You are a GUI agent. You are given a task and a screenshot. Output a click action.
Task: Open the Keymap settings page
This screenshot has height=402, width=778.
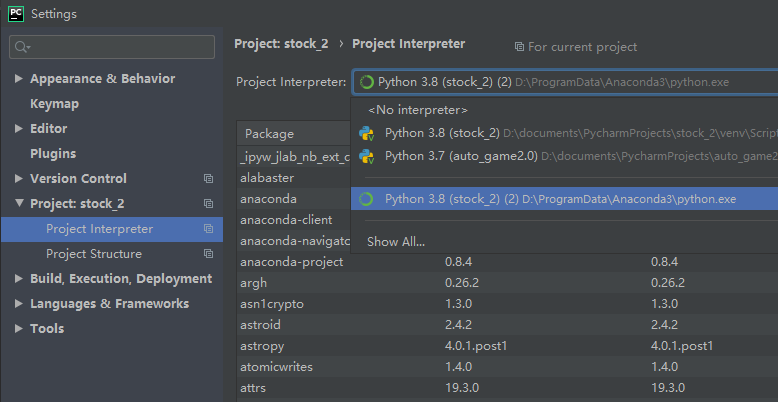tap(55, 104)
